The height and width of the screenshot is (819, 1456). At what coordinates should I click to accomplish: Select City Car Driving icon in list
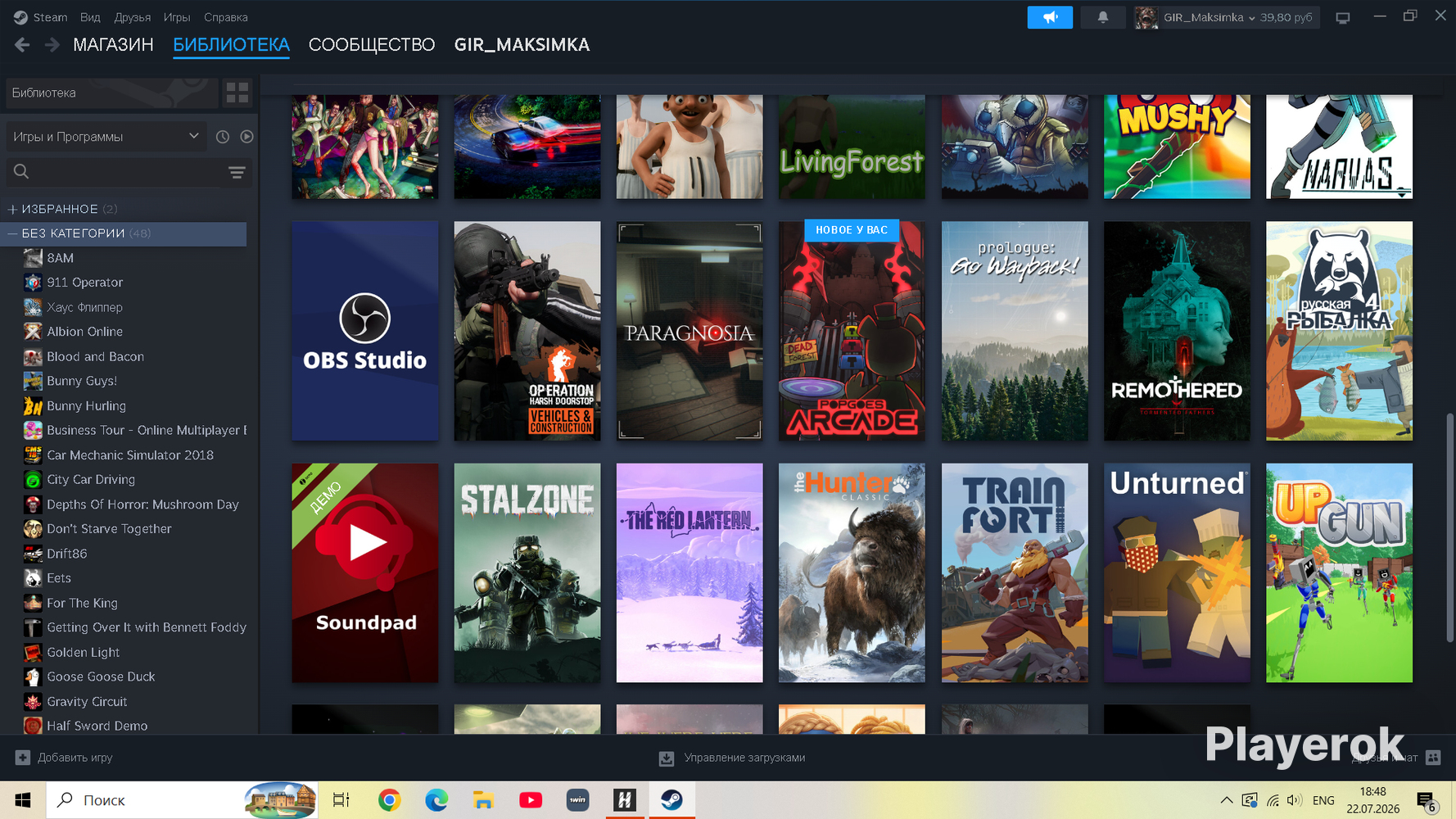point(33,480)
